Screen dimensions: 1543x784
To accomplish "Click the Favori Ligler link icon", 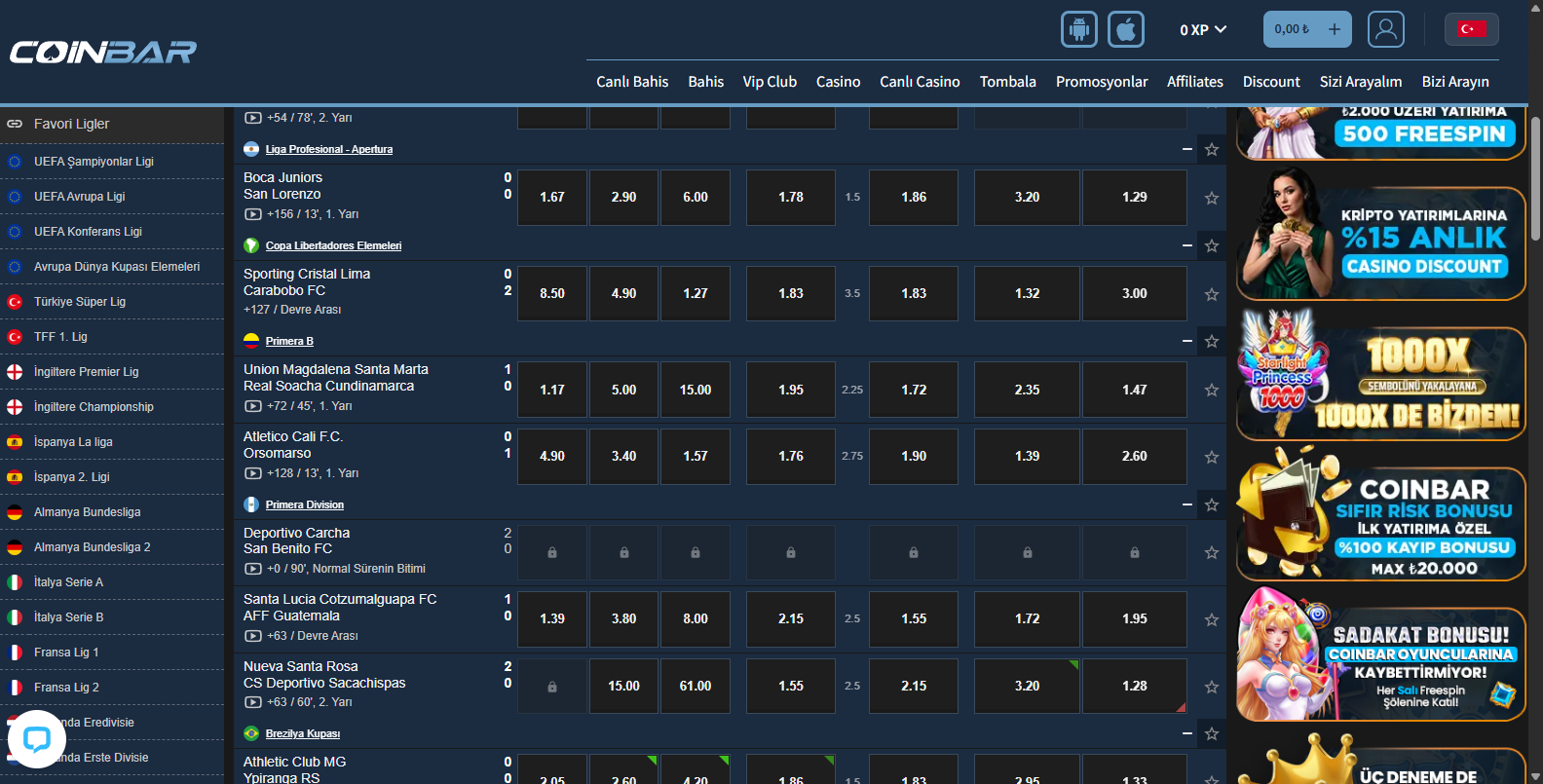I will (15, 124).
